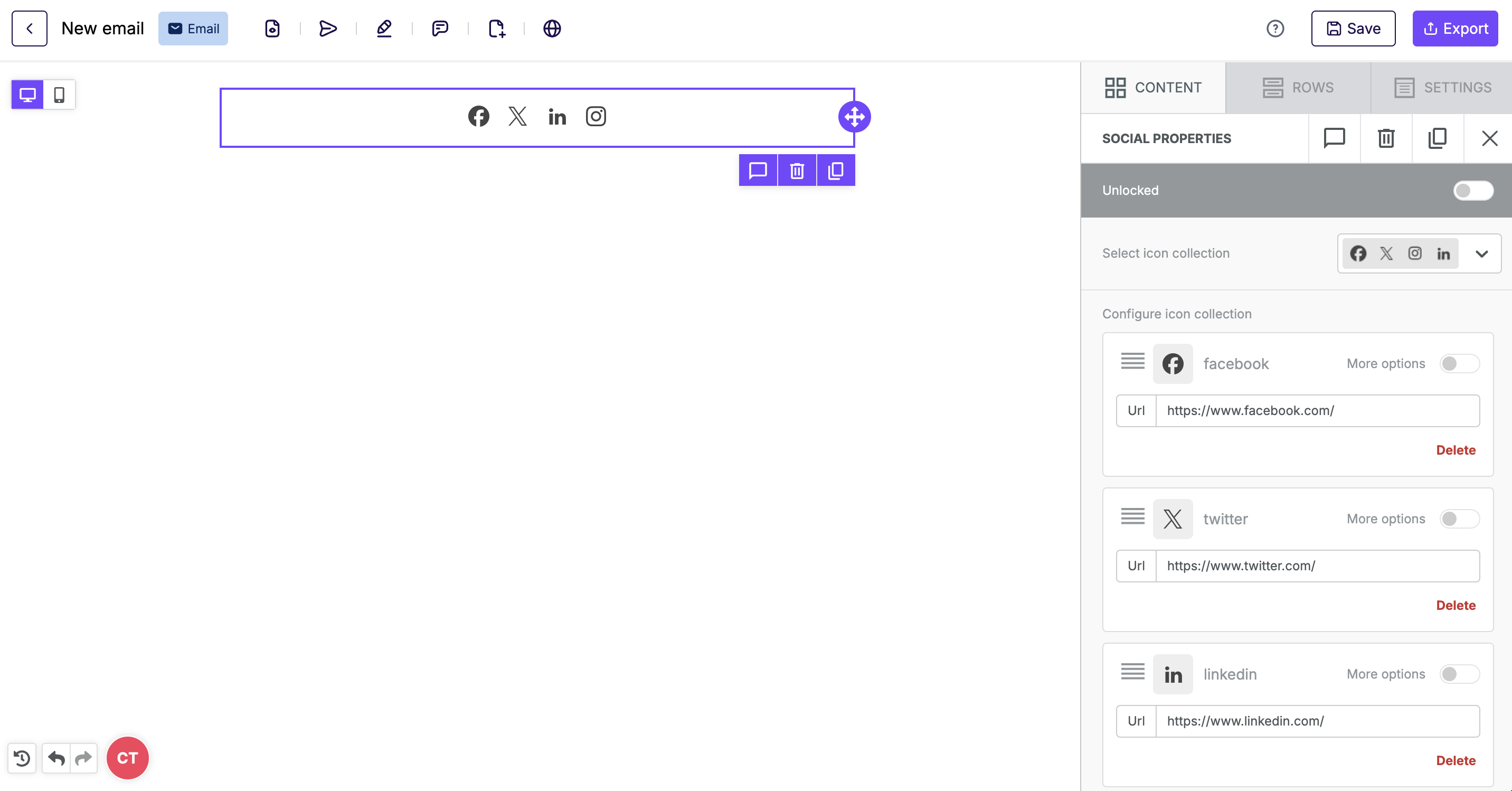Click the Facebook icon in the canvas
This screenshot has height=791, width=1512.
(478, 116)
